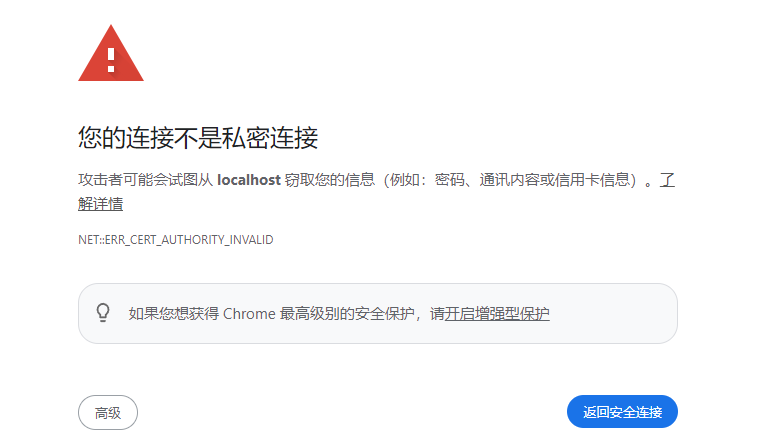Viewport: 772px width, 448px height.
Task: Click the 例如 text inside the parentheses
Action: (x=405, y=180)
